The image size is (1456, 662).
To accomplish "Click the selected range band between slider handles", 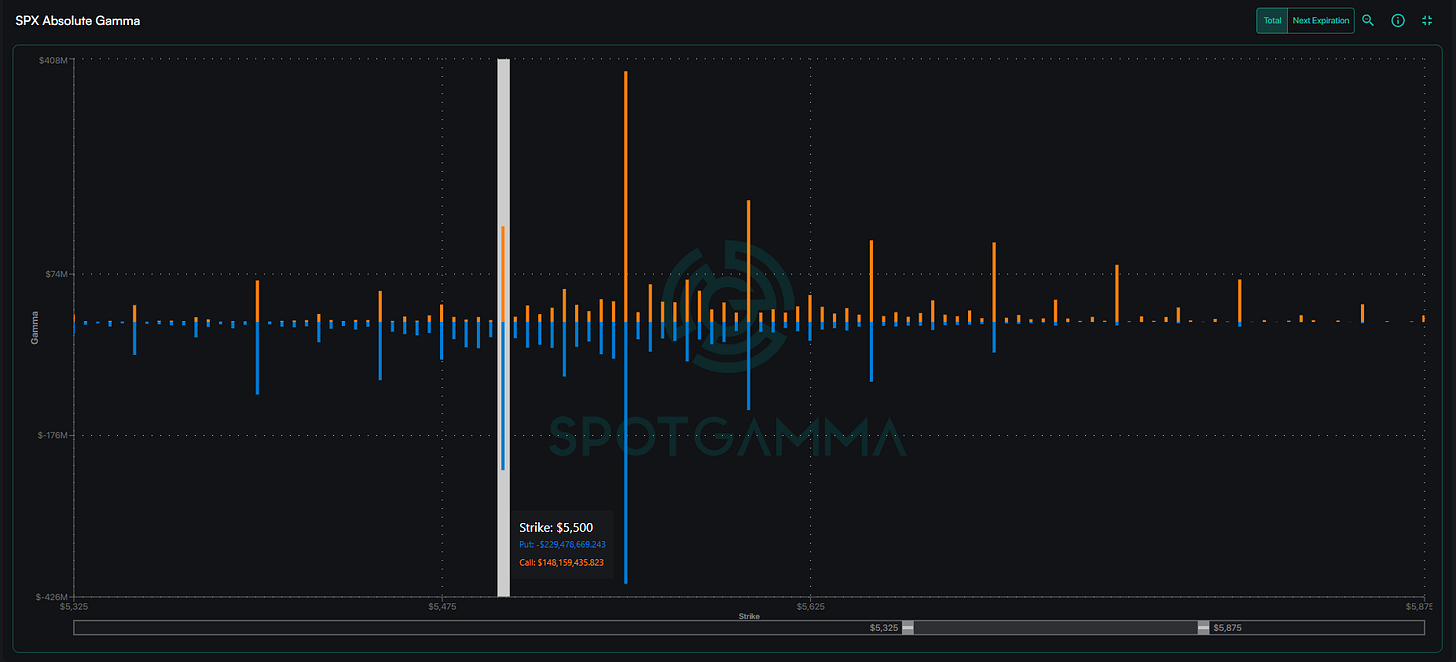I will click(x=1055, y=628).
